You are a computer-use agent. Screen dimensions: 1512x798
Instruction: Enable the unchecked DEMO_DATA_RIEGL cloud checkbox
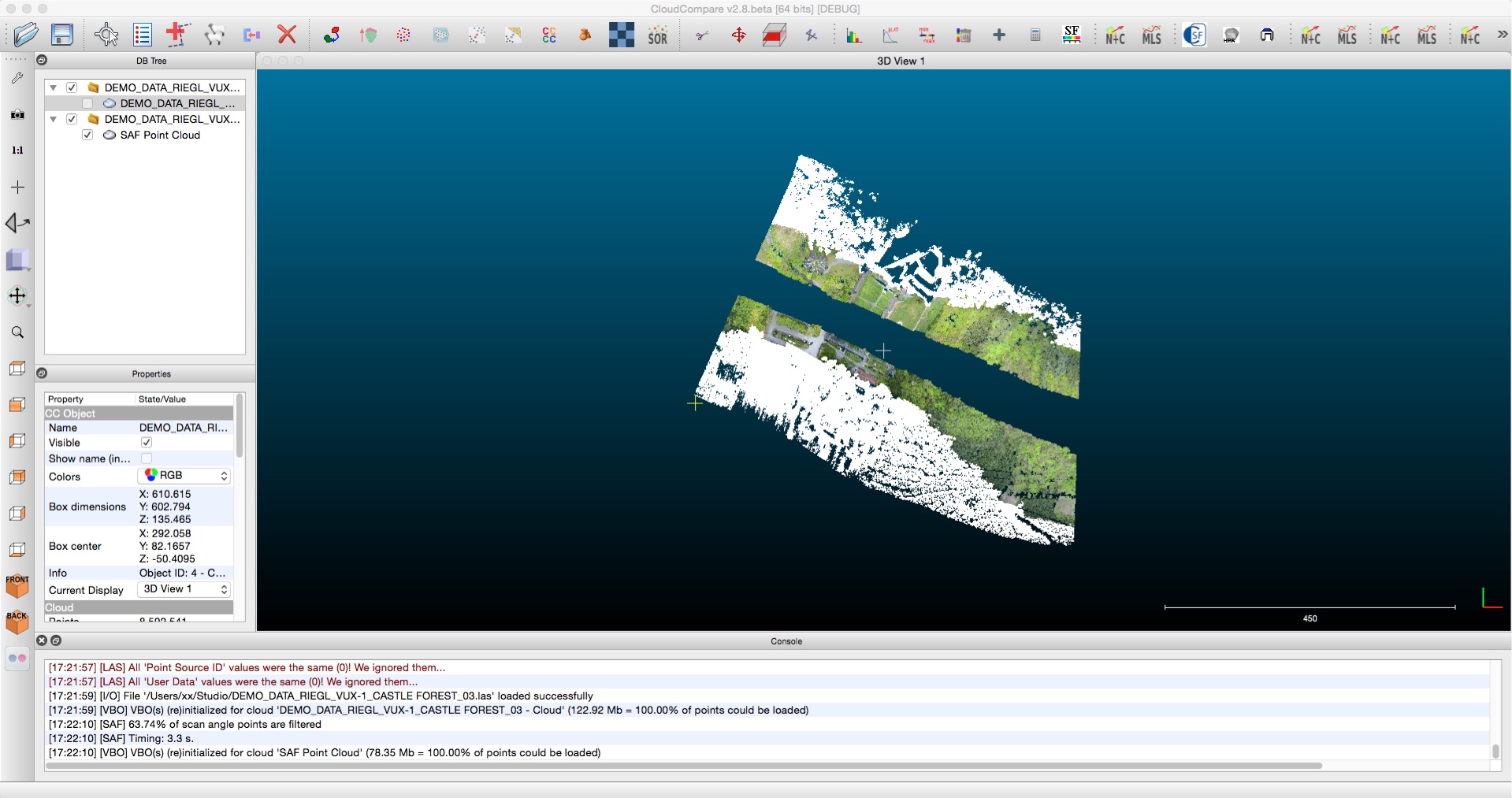87,103
